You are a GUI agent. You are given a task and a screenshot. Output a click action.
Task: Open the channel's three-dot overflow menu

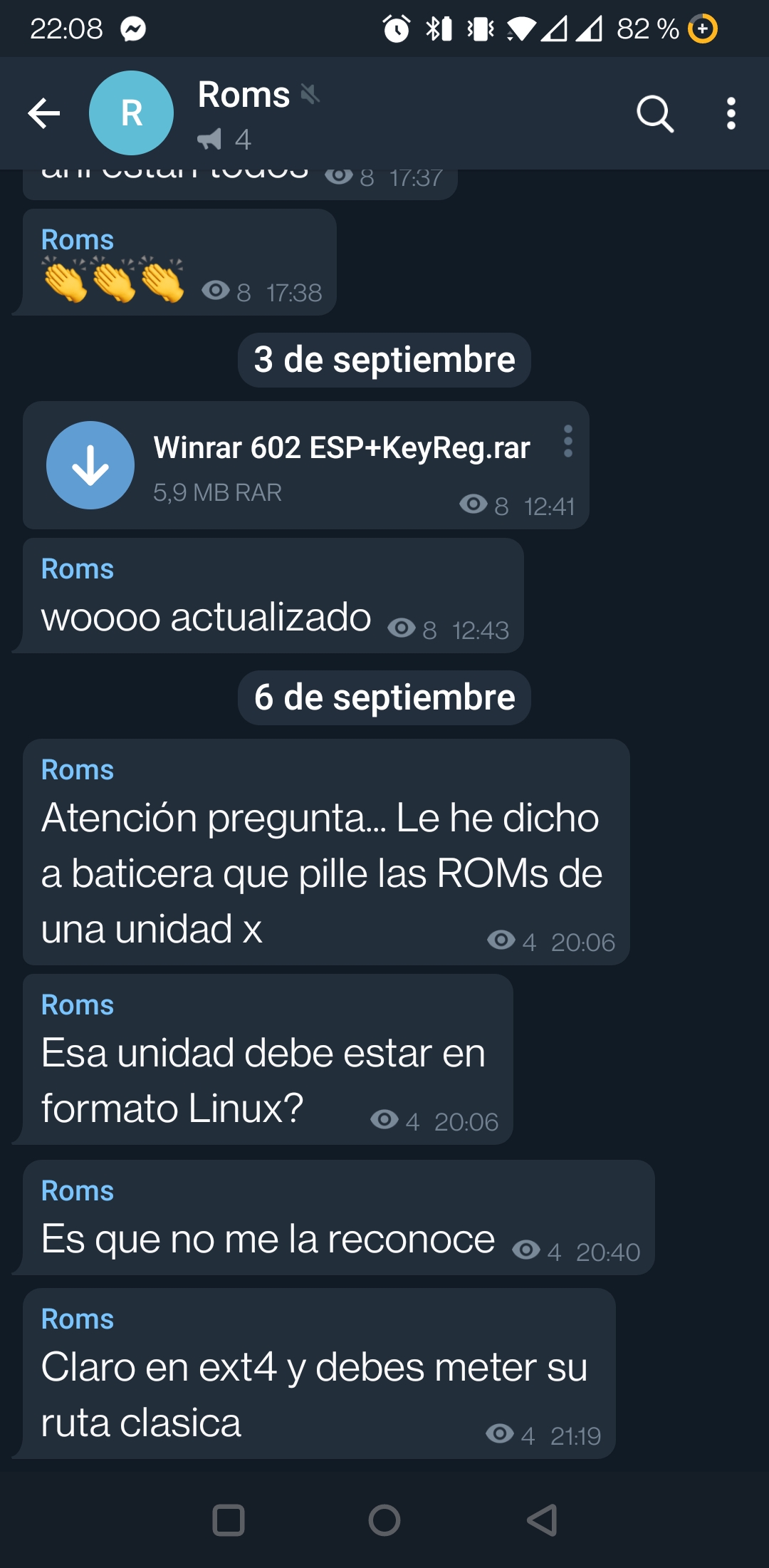tap(731, 113)
